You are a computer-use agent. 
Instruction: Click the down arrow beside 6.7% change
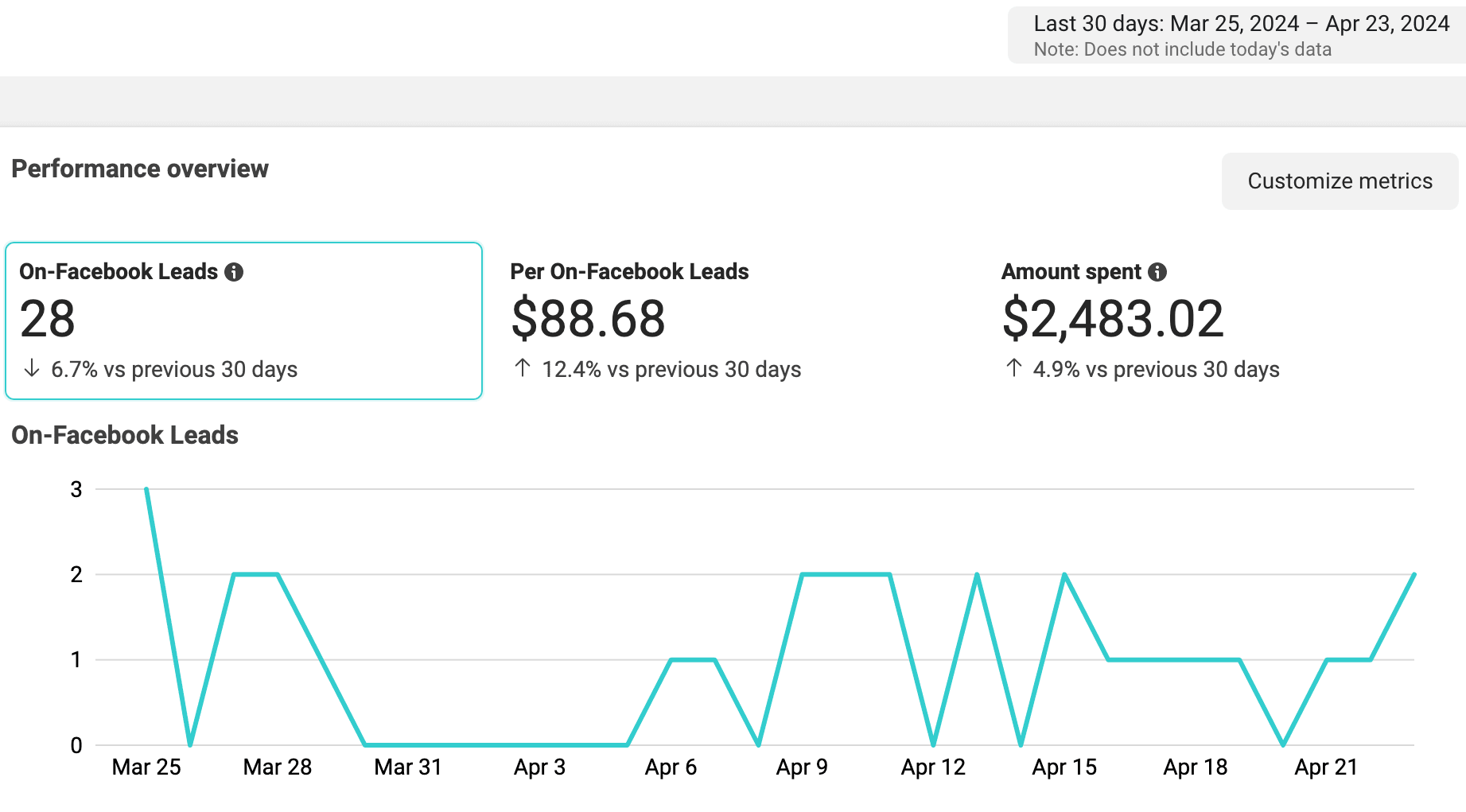tap(32, 368)
